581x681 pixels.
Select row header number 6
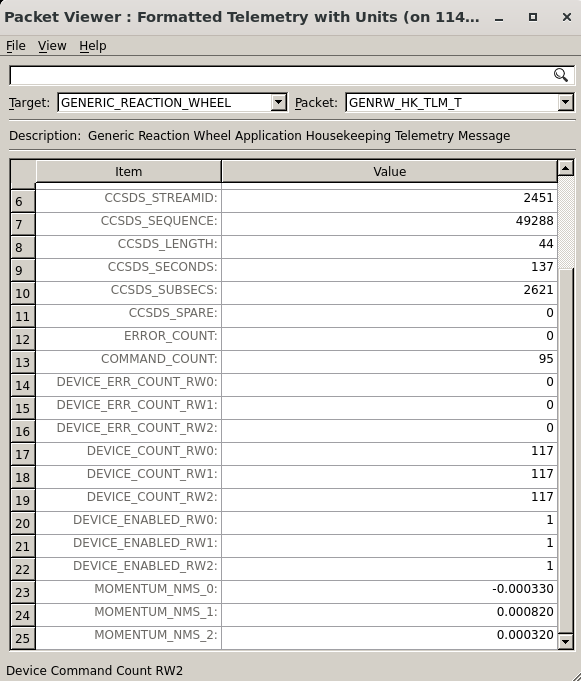click(23, 202)
